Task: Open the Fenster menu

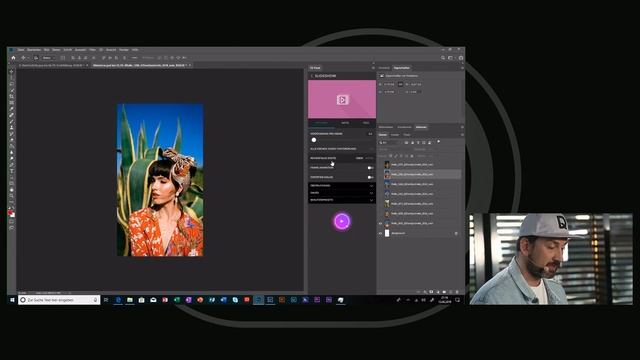Action: click(x=124, y=50)
